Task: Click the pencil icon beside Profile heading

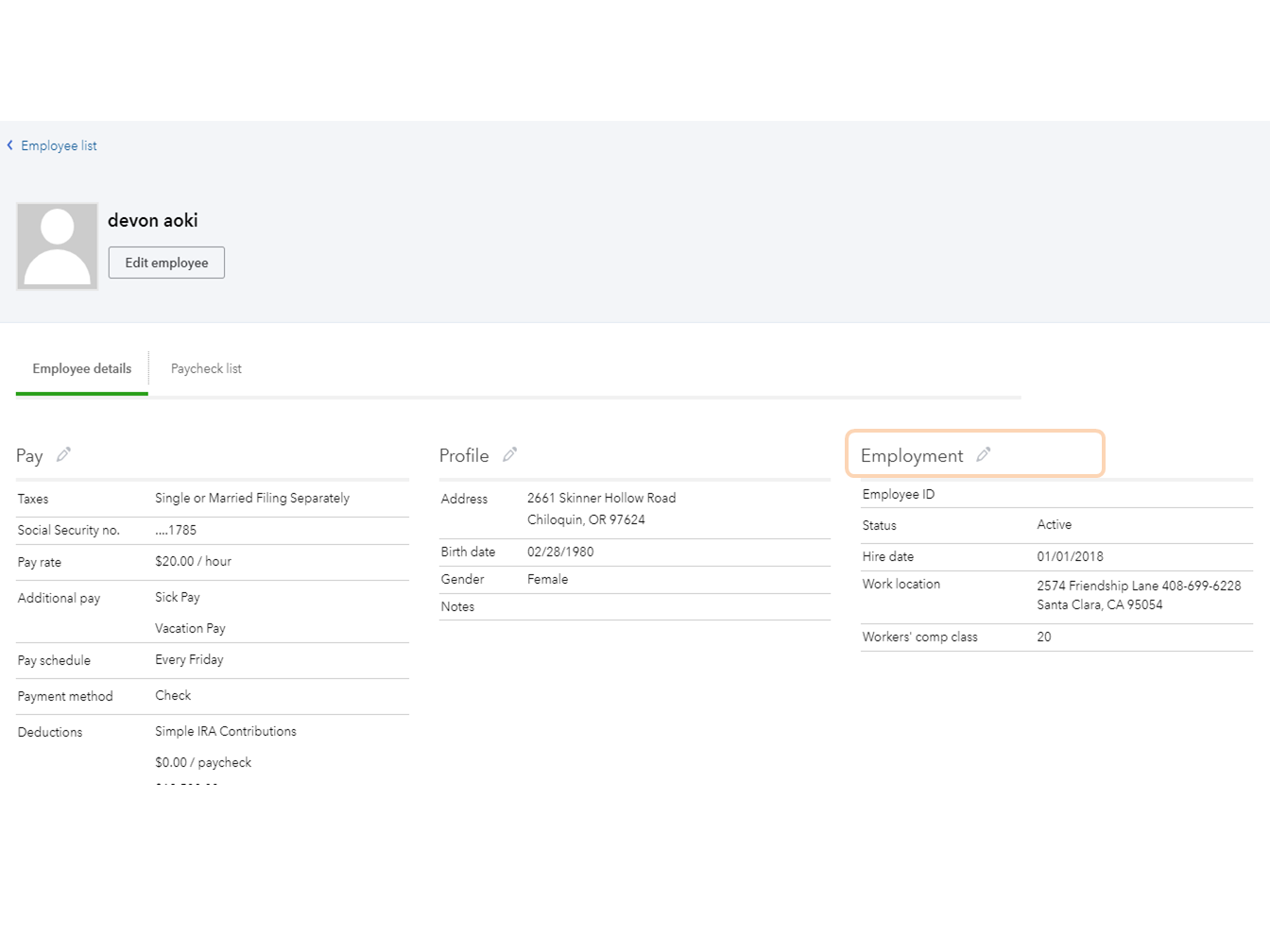Action: pos(510,454)
